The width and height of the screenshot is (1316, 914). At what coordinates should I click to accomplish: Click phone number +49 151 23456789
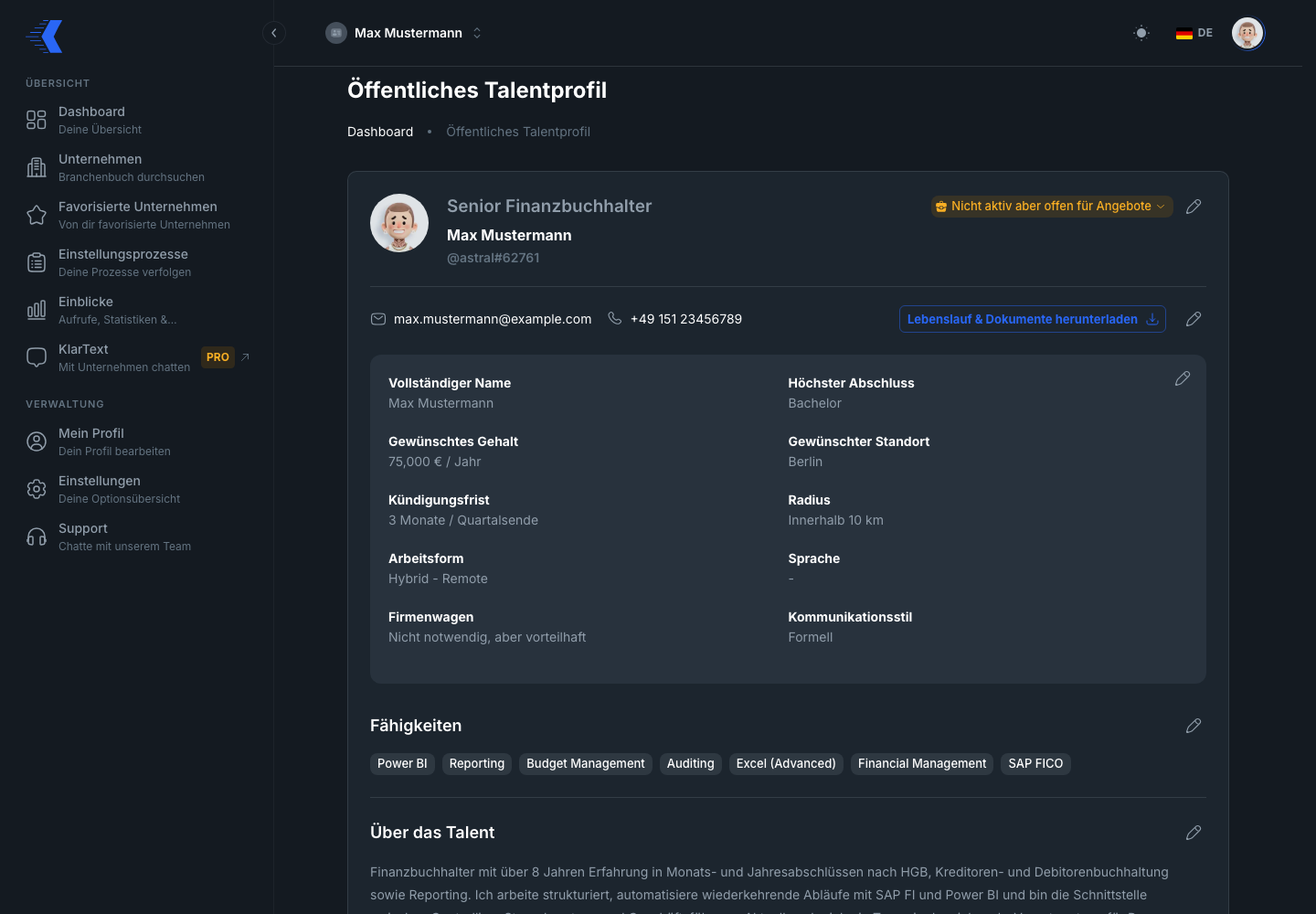(686, 319)
